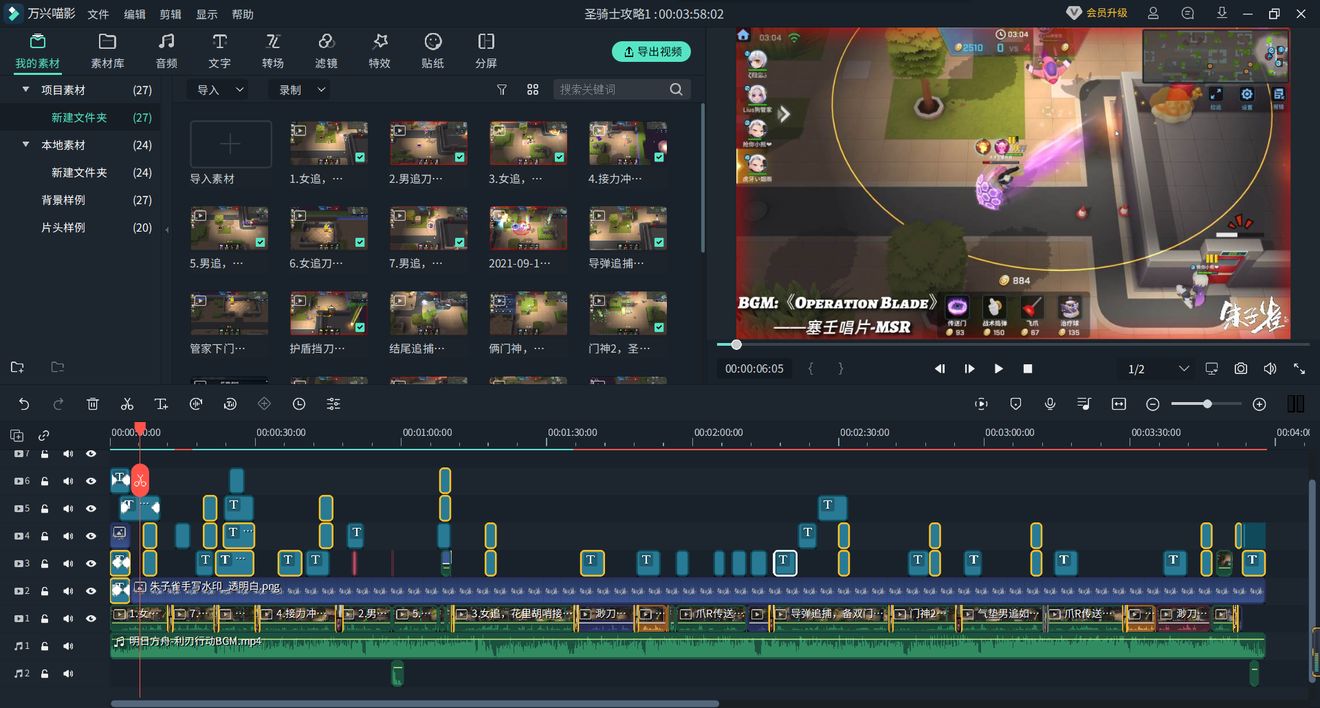Switch to the 转场 transitions tab

point(273,50)
